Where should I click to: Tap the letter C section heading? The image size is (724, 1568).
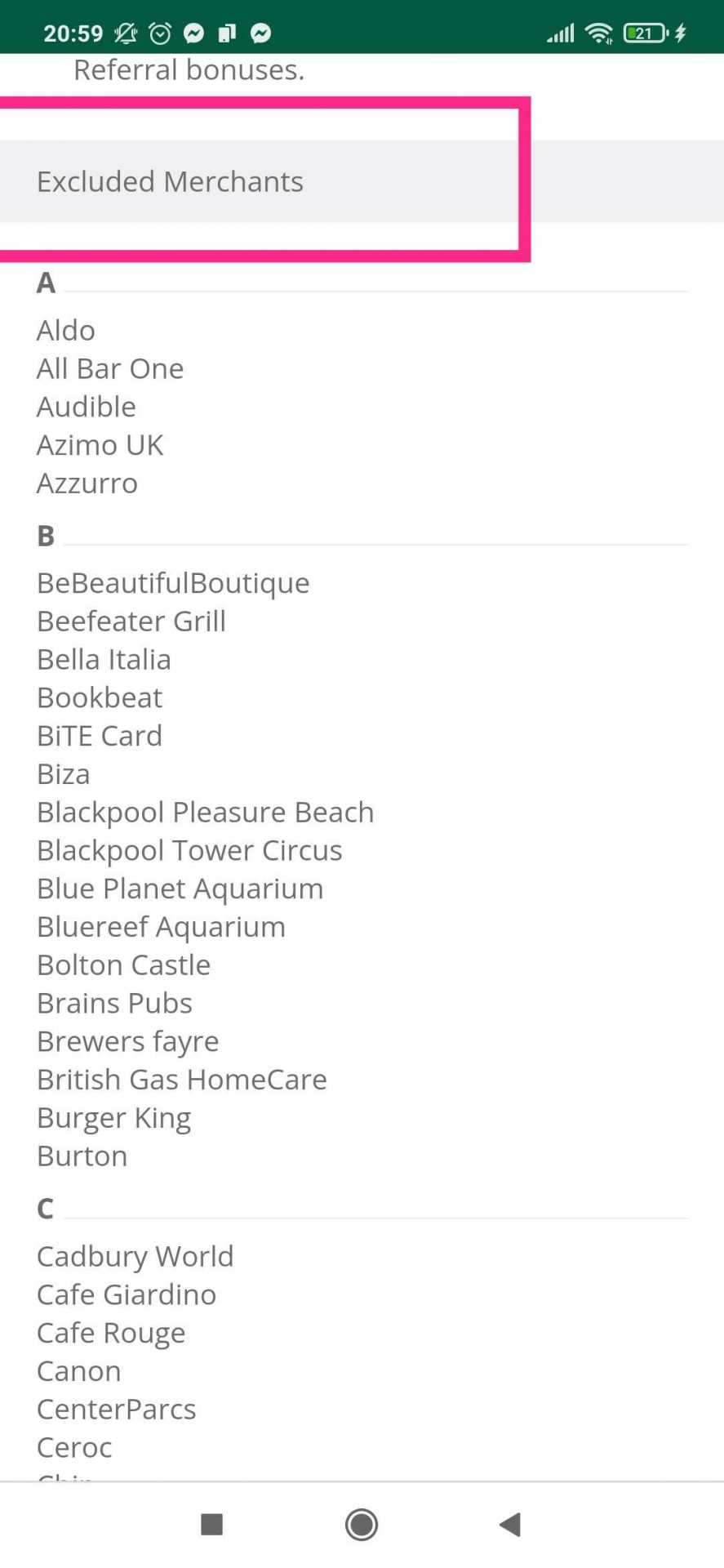point(46,1209)
